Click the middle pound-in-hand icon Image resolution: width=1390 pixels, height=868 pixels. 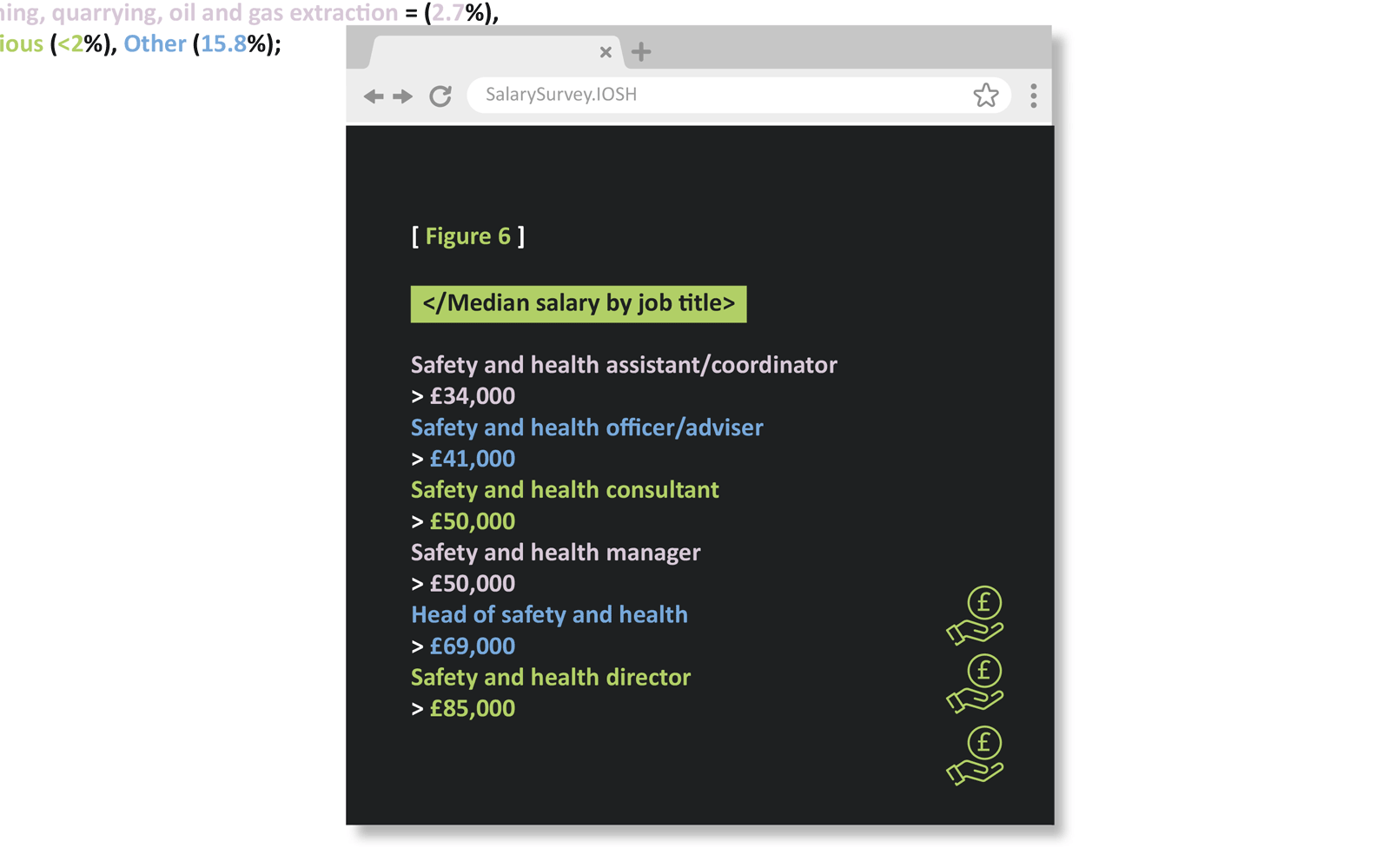(x=976, y=685)
